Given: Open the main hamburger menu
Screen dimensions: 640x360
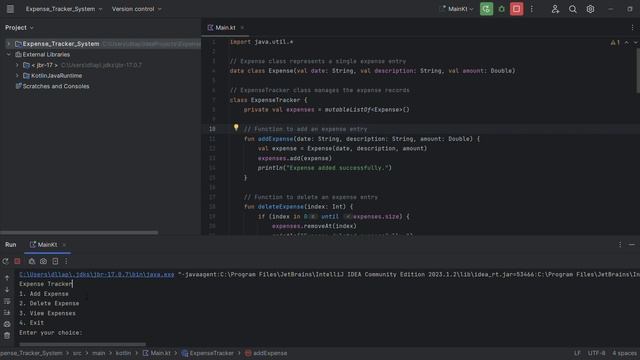Looking at the screenshot, I should pos(10,9).
